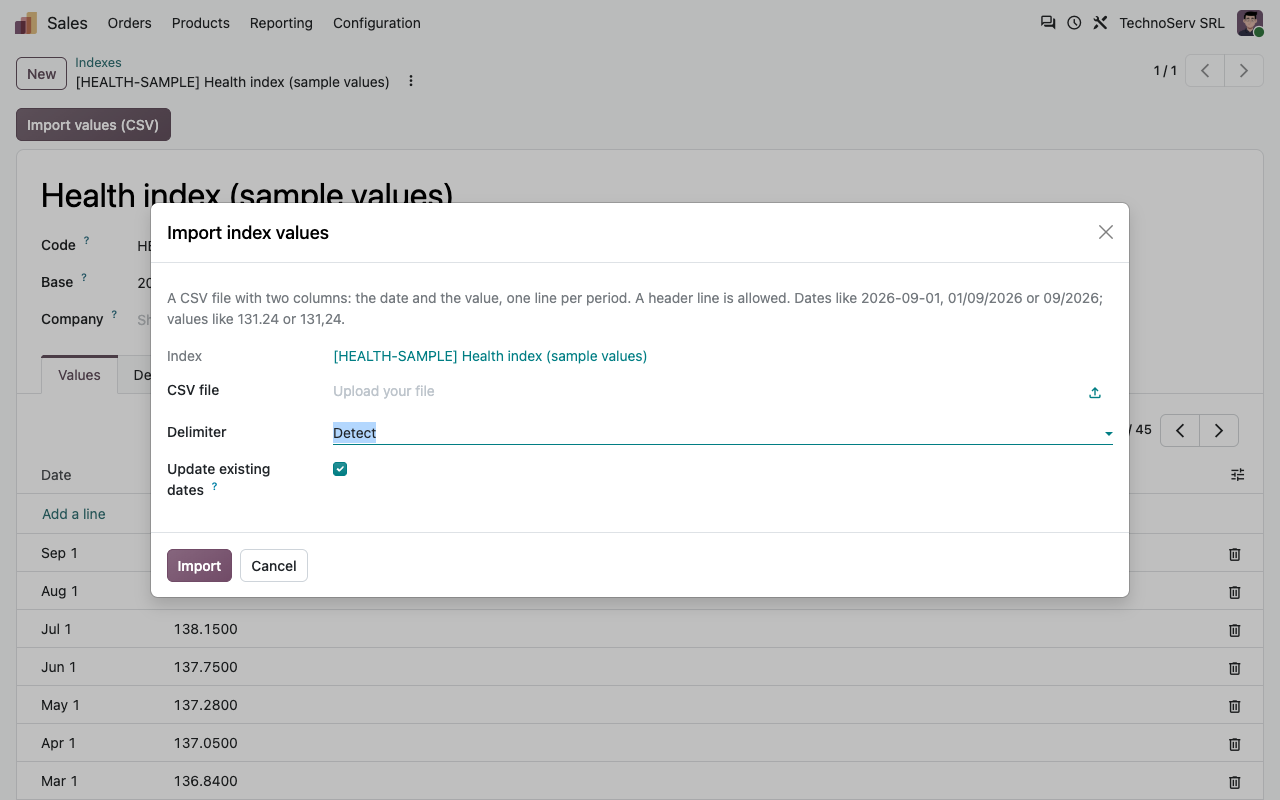Open the record actions three-dot menu
Viewport: 1280px width, 800px height.
click(411, 81)
